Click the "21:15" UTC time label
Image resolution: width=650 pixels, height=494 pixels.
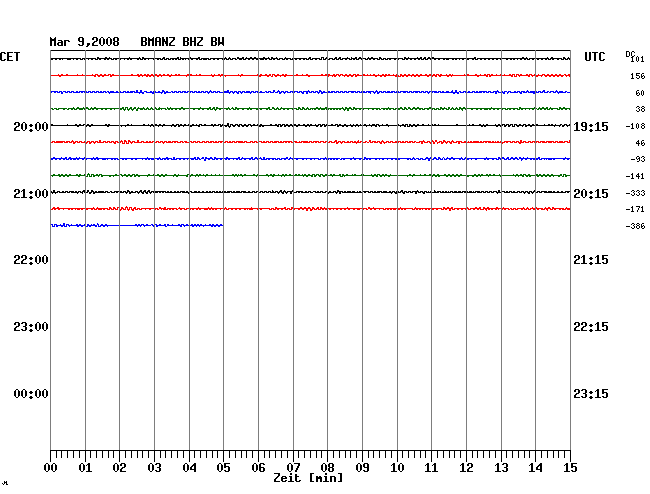pos(591,260)
